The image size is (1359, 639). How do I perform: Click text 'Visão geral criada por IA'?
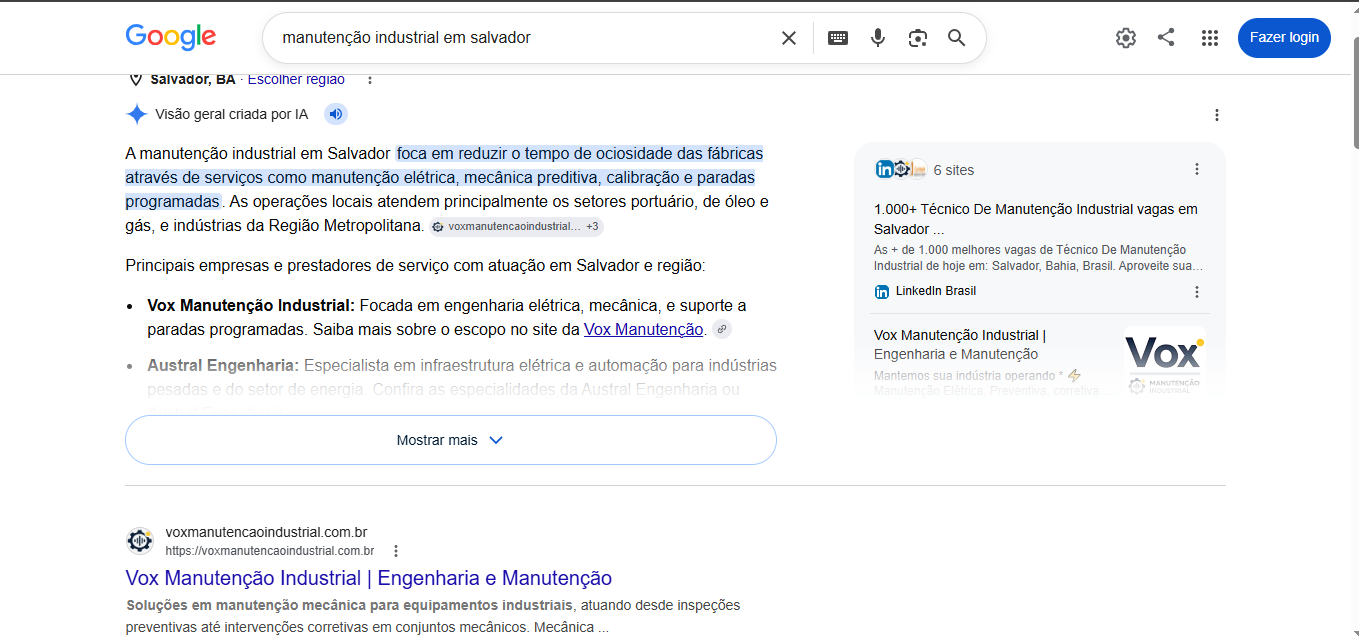(232, 115)
